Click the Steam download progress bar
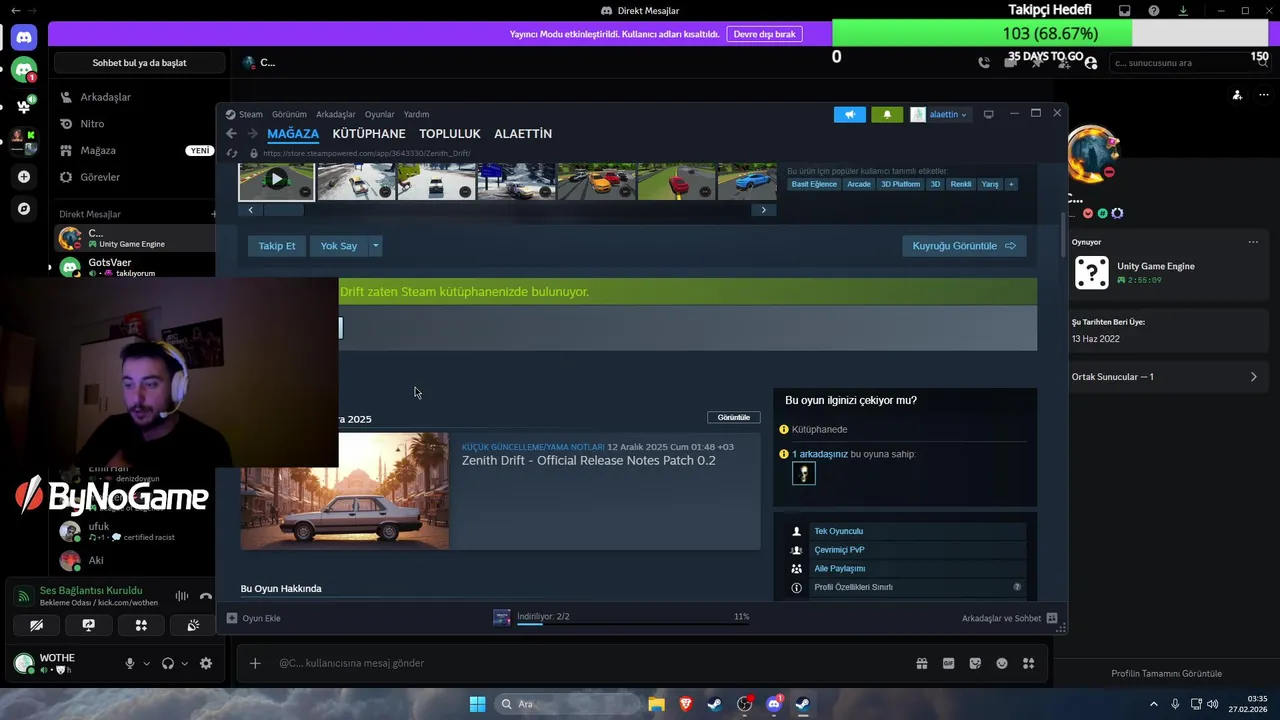 pos(633,624)
